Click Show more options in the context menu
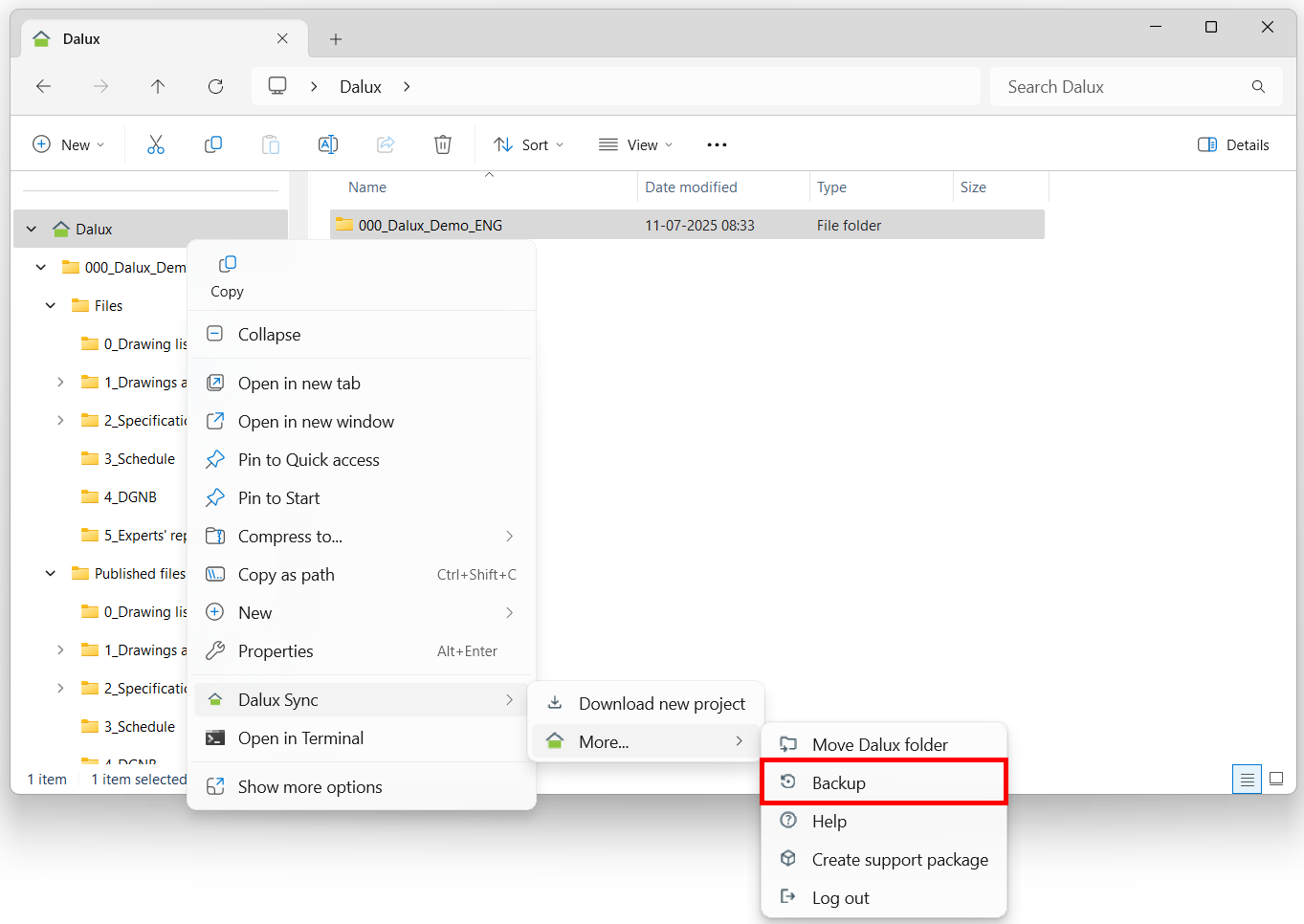The width and height of the screenshot is (1304, 924). point(307,786)
